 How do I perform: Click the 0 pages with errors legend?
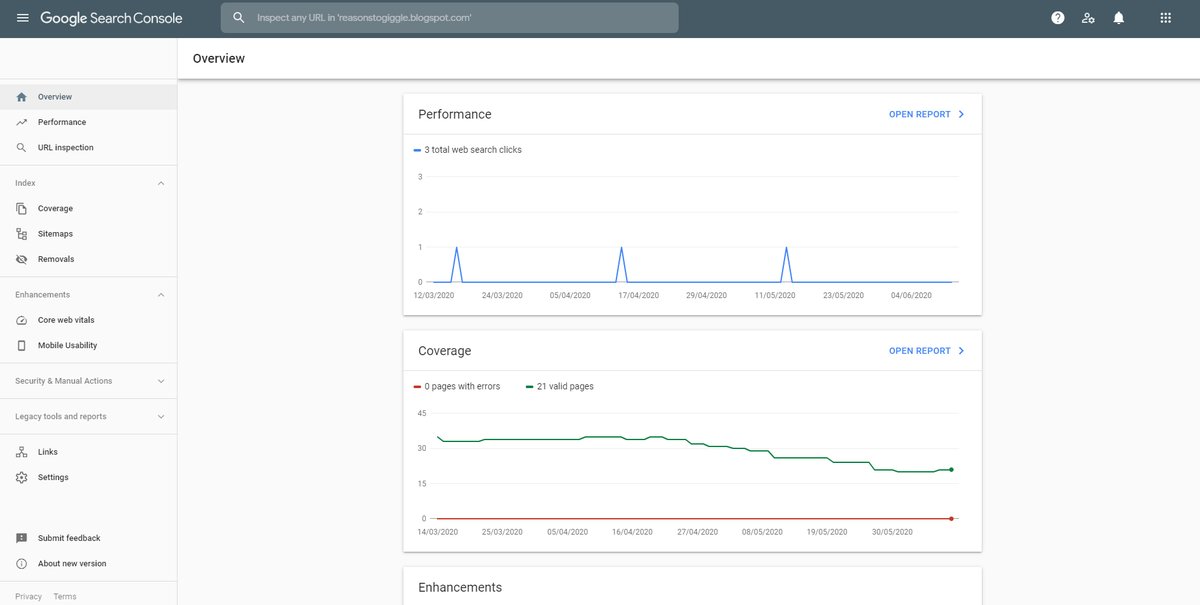457,386
